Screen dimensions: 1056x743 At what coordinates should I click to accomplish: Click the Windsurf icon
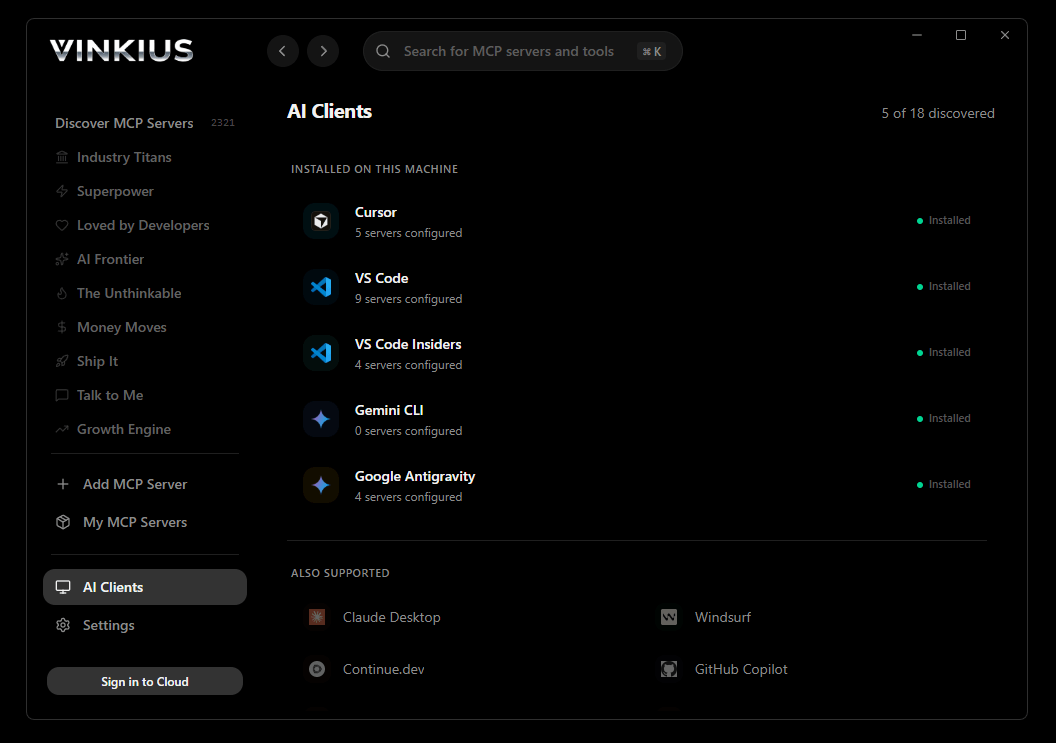coord(669,617)
